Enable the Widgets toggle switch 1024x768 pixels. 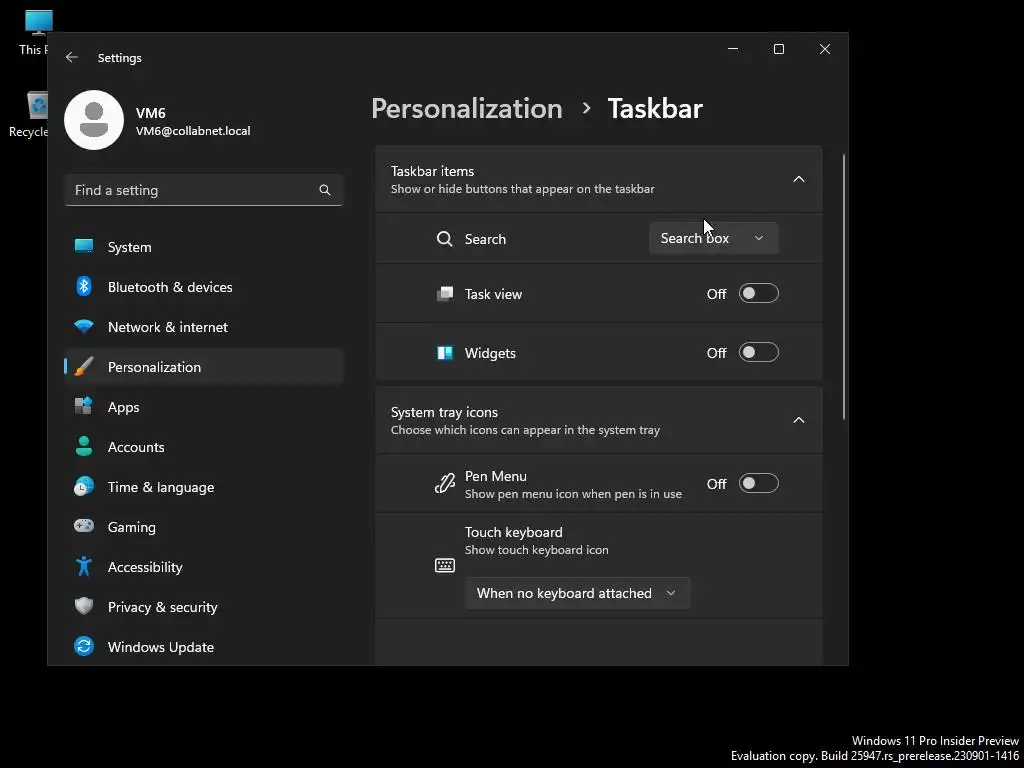pyautogui.click(x=758, y=353)
